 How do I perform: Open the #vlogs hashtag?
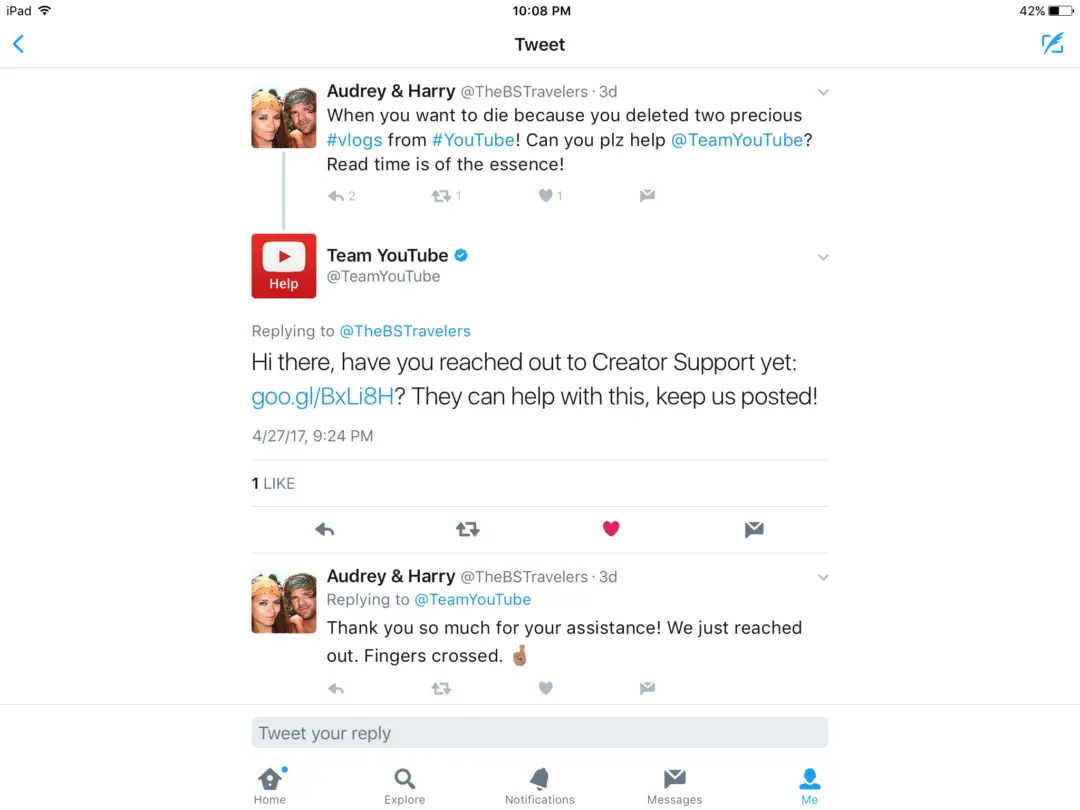pos(354,140)
